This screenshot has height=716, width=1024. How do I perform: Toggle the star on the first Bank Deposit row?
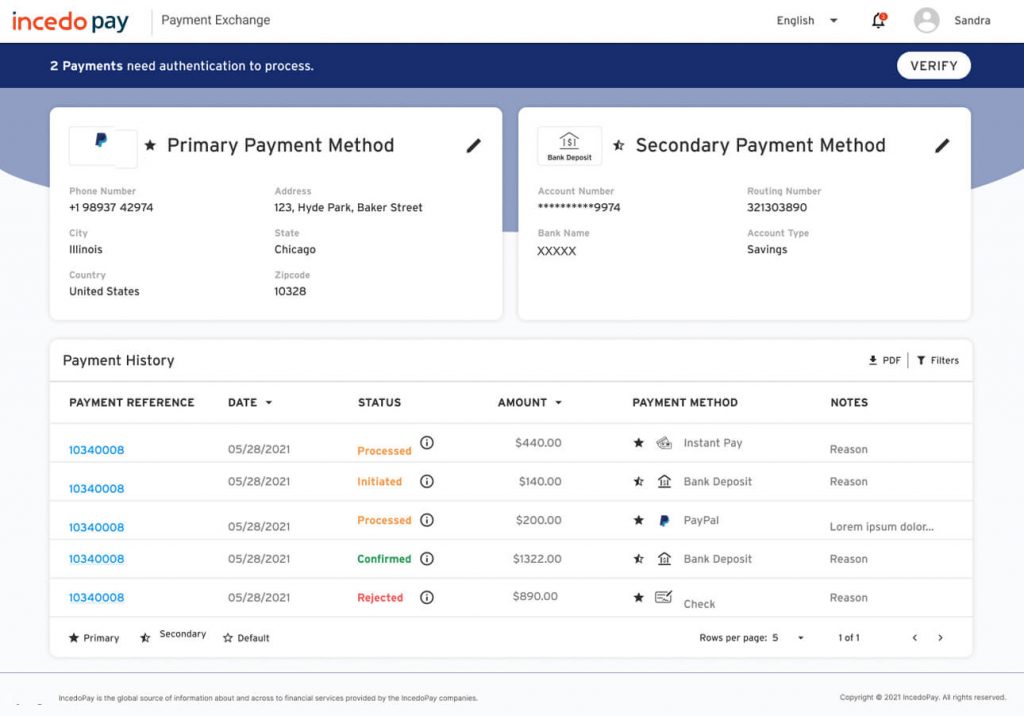click(637, 481)
